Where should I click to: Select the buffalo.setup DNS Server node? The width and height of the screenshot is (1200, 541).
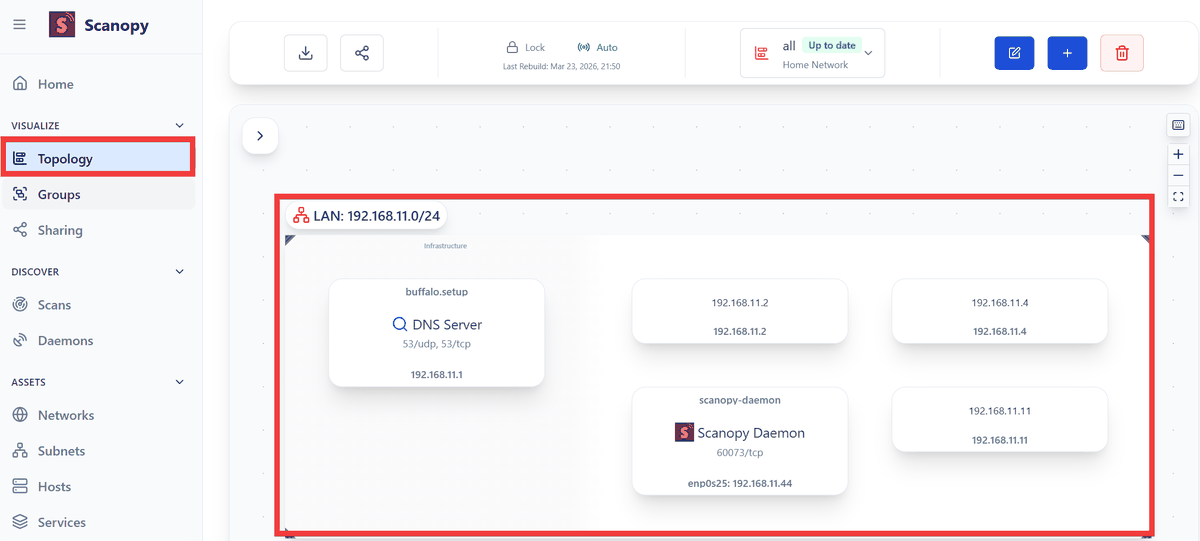[436, 333]
